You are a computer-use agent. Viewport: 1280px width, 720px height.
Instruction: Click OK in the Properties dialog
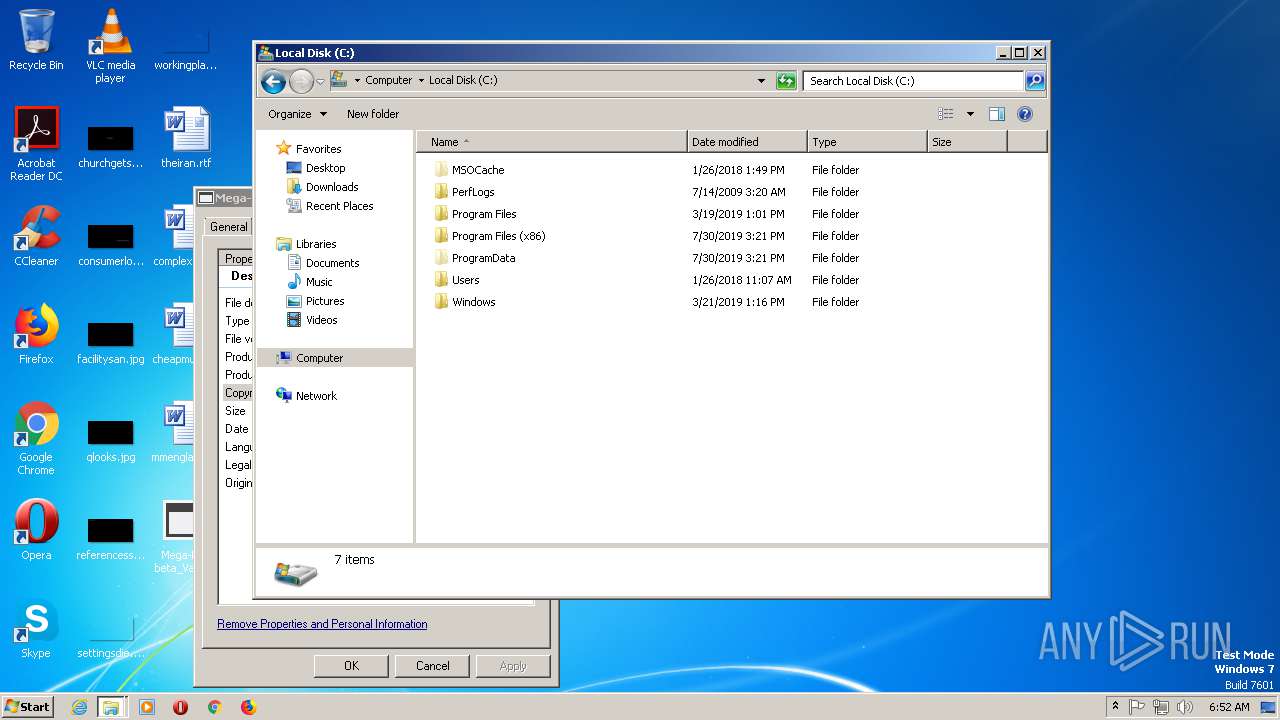tap(351, 666)
